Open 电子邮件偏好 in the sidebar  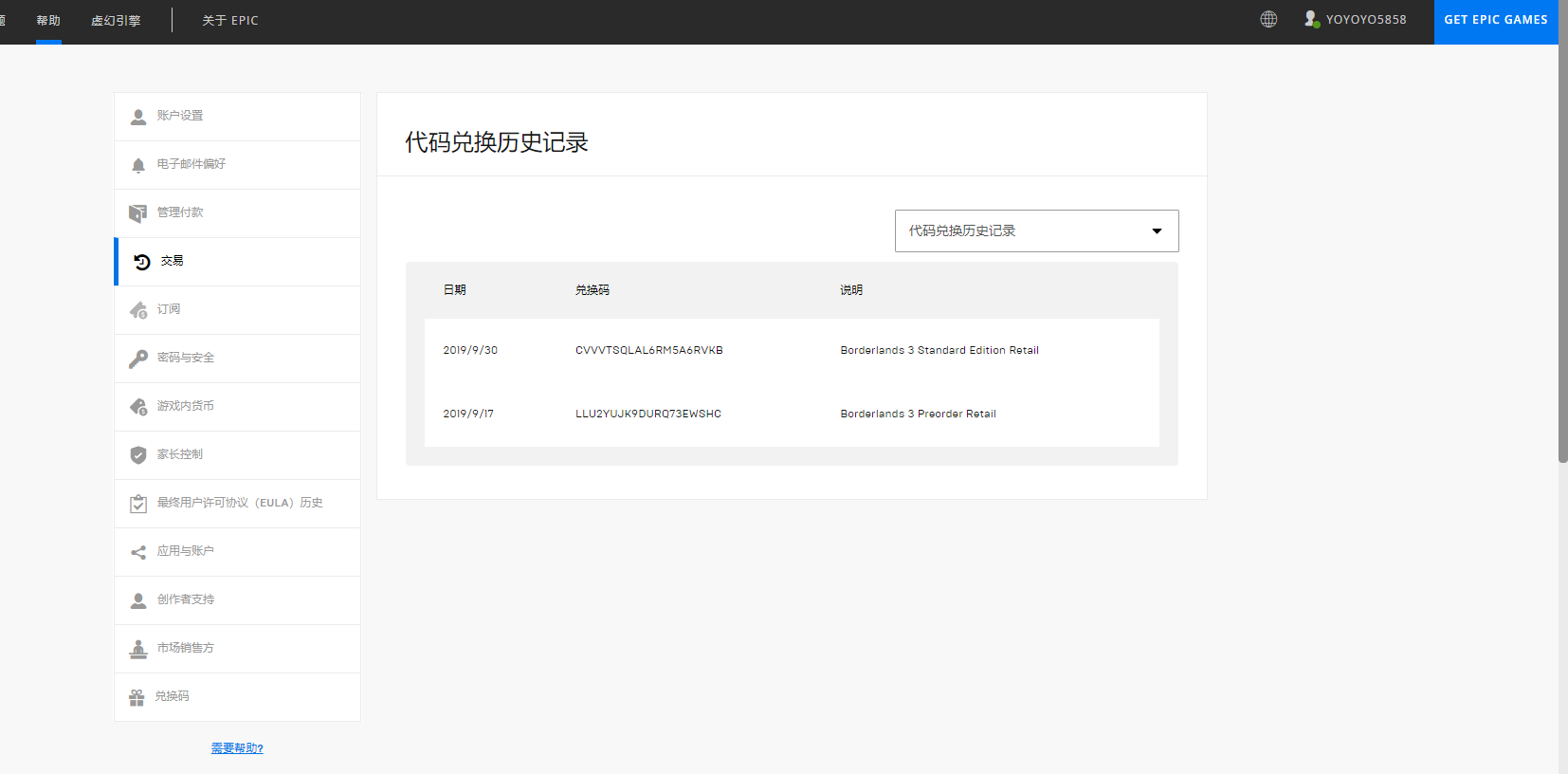(x=237, y=165)
